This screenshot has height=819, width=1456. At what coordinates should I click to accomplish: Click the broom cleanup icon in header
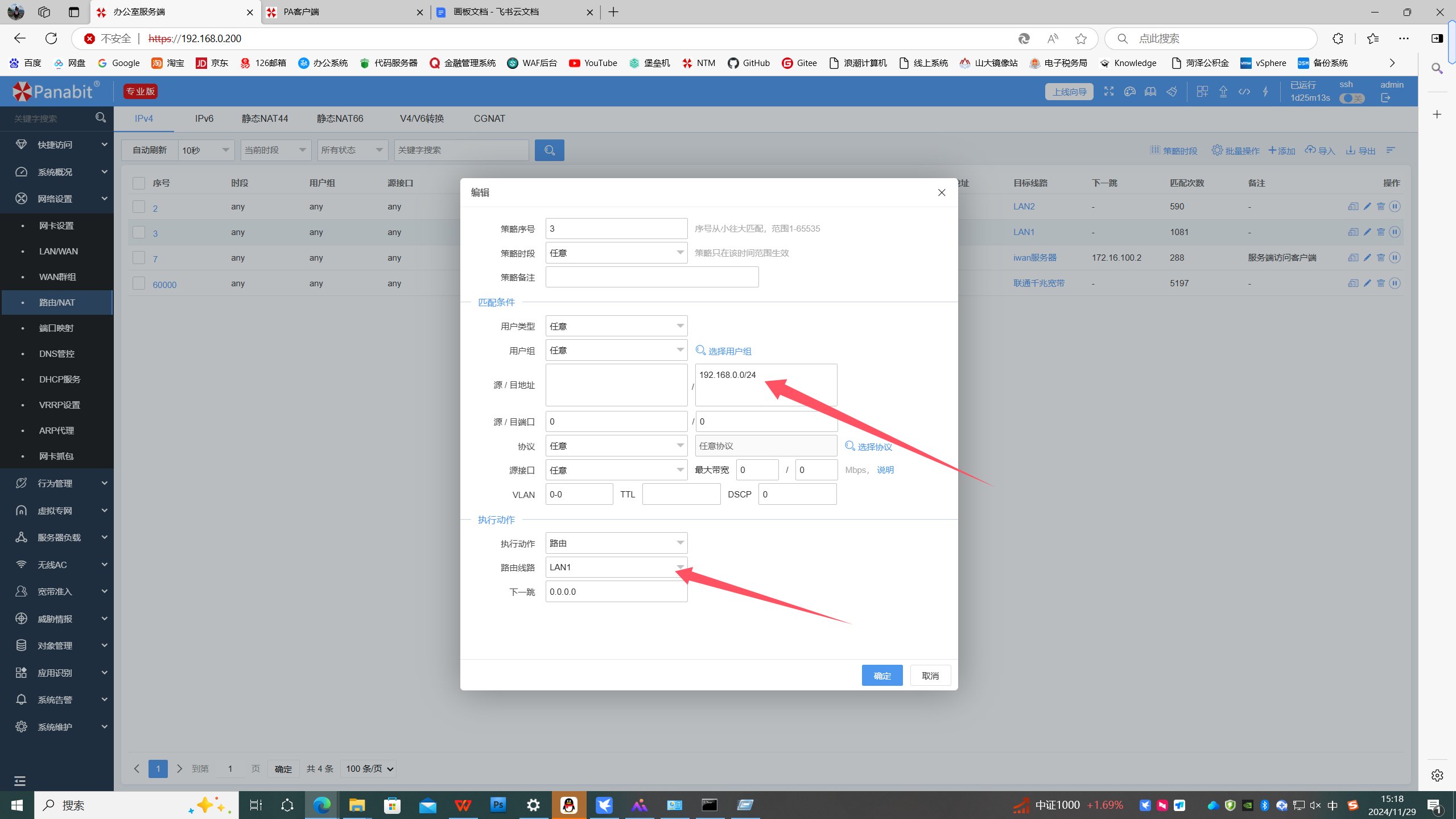pyautogui.click(x=1172, y=91)
